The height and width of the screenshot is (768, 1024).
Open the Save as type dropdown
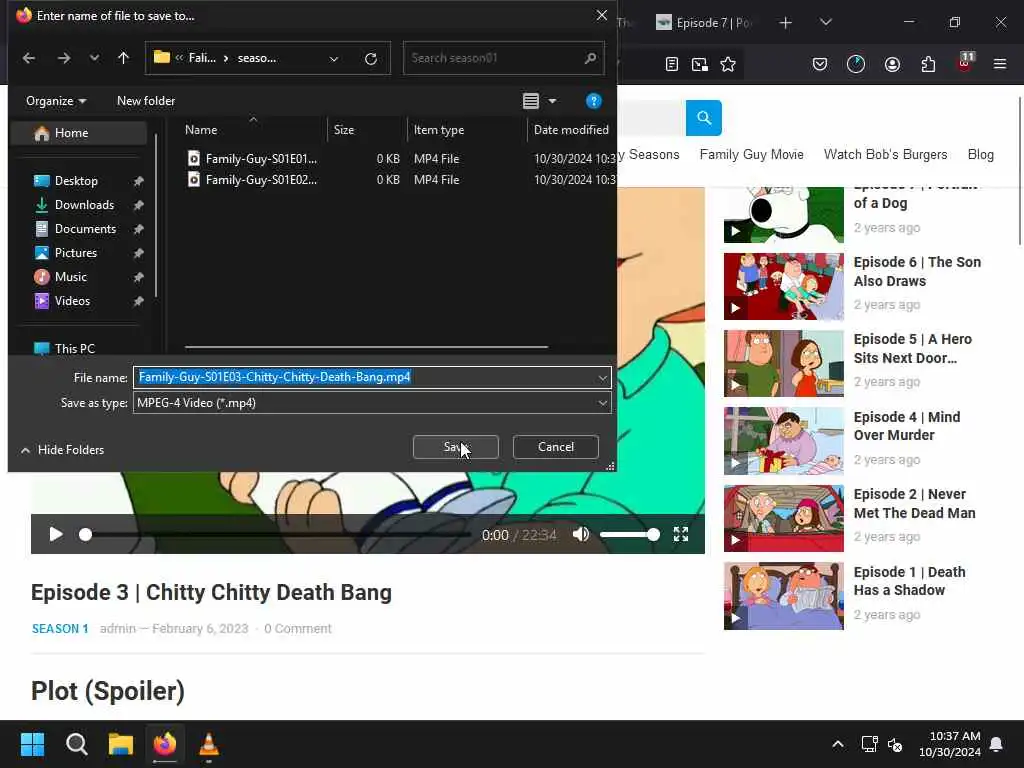click(x=372, y=403)
